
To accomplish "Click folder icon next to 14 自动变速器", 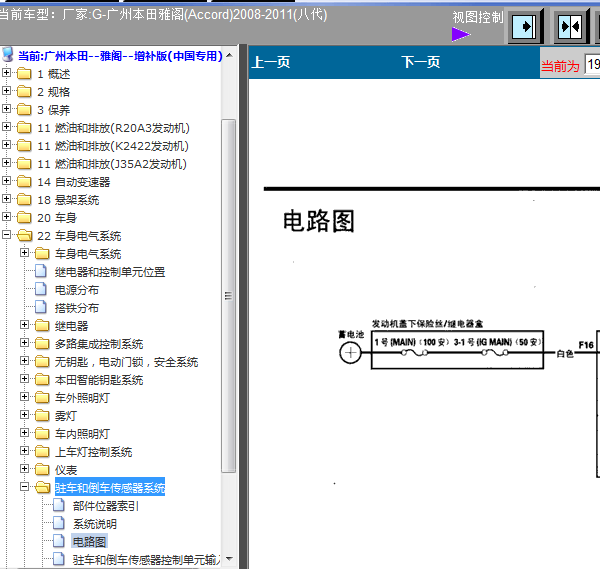I will pos(24,181).
